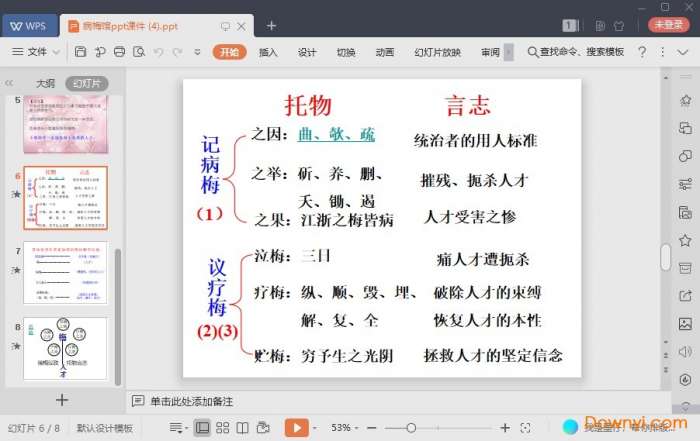The height and width of the screenshot is (441, 700).
Task: Click the 曲、欹、疏 hyperlink
Action: coord(336,134)
